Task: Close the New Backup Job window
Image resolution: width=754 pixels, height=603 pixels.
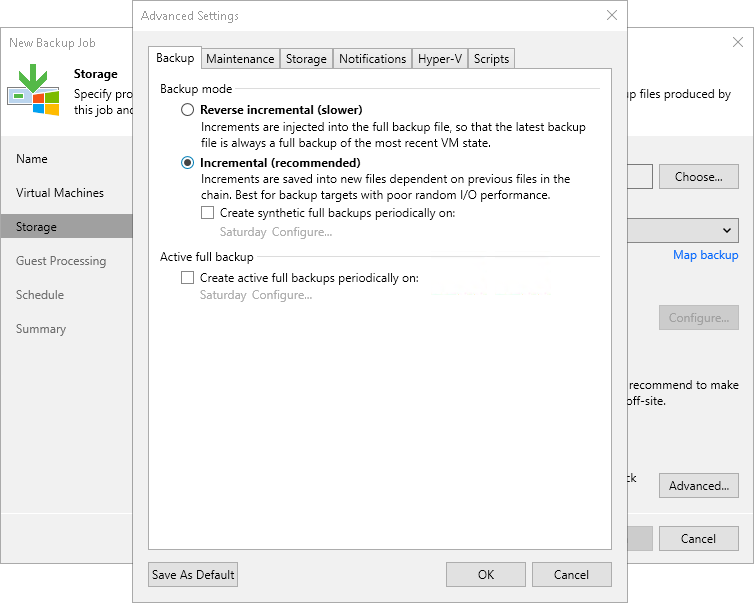Action: pyautogui.click(x=738, y=42)
